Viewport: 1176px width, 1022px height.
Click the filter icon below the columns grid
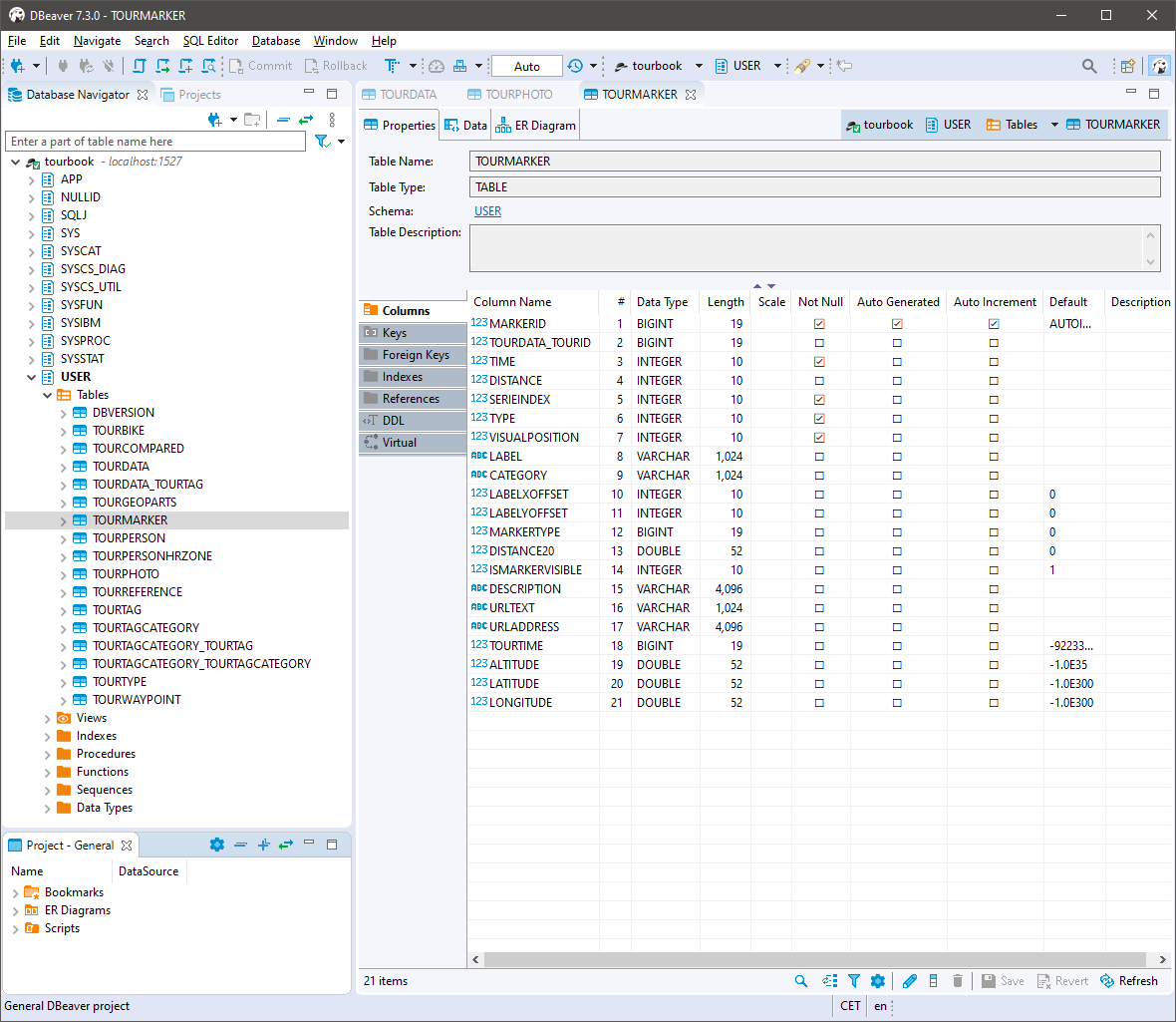[x=854, y=981]
